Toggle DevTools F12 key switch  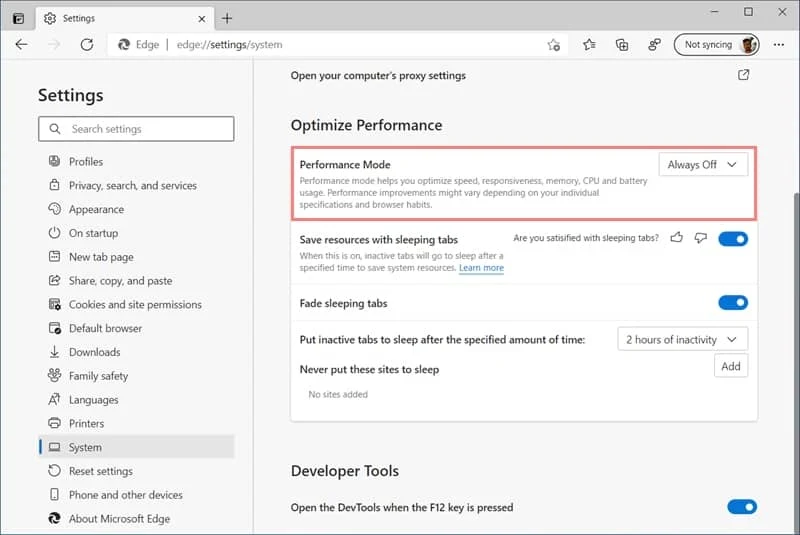[742, 507]
